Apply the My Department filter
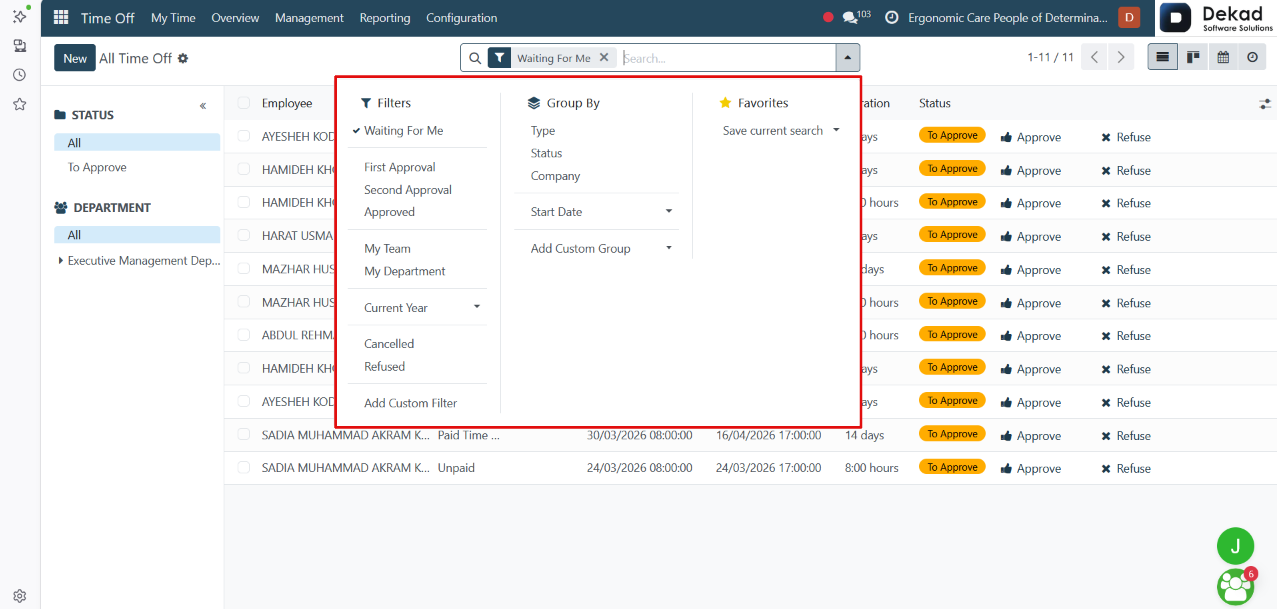 point(405,271)
